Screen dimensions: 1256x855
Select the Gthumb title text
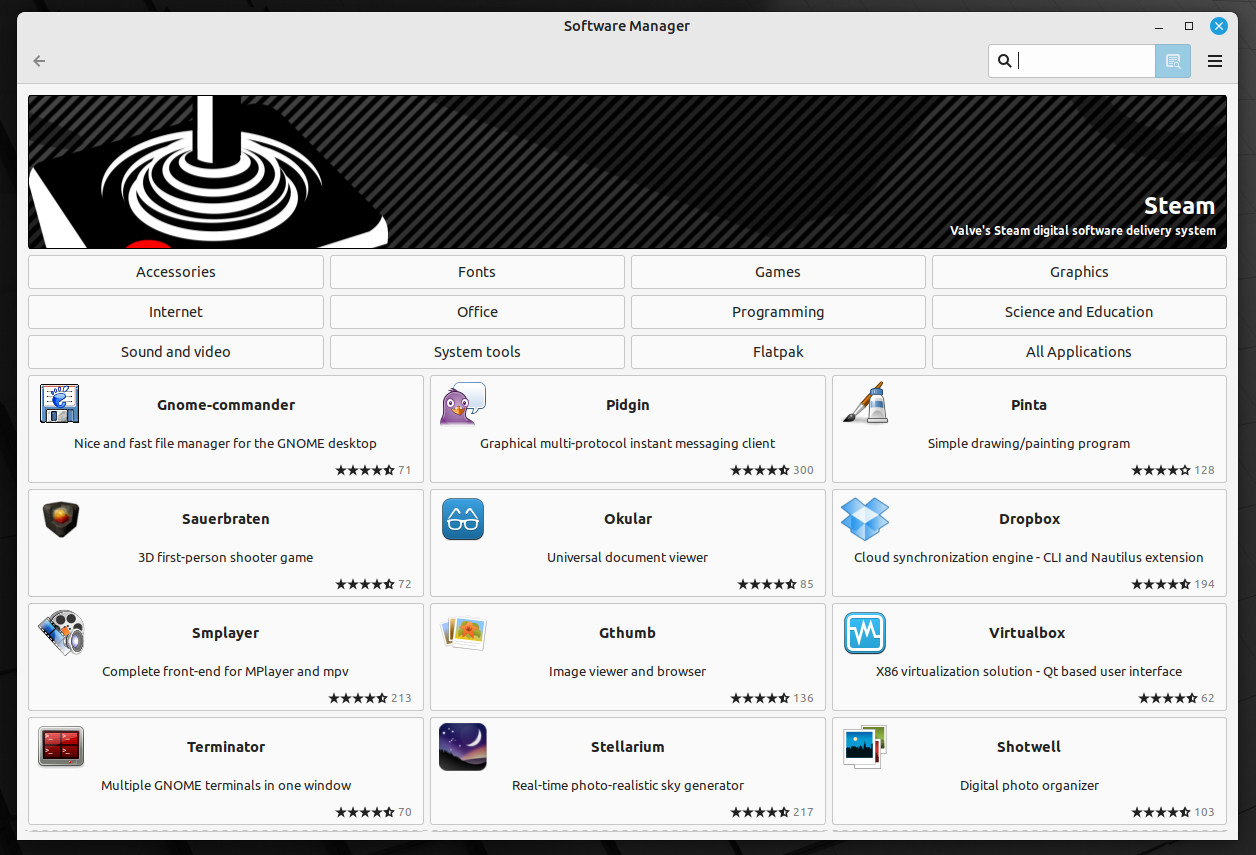tap(628, 633)
